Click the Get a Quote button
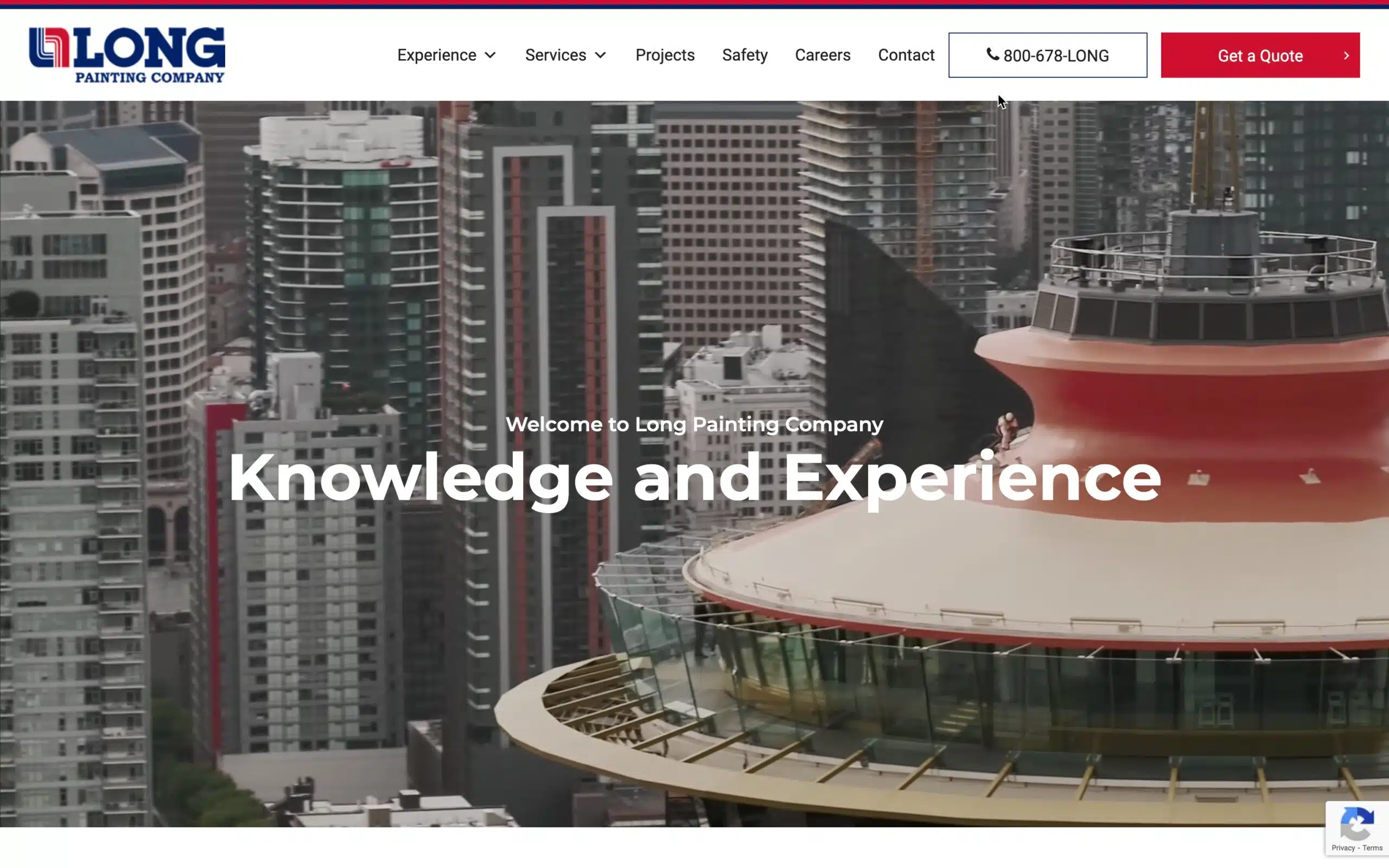Viewport: 1389px width, 868px height. pos(1260,55)
